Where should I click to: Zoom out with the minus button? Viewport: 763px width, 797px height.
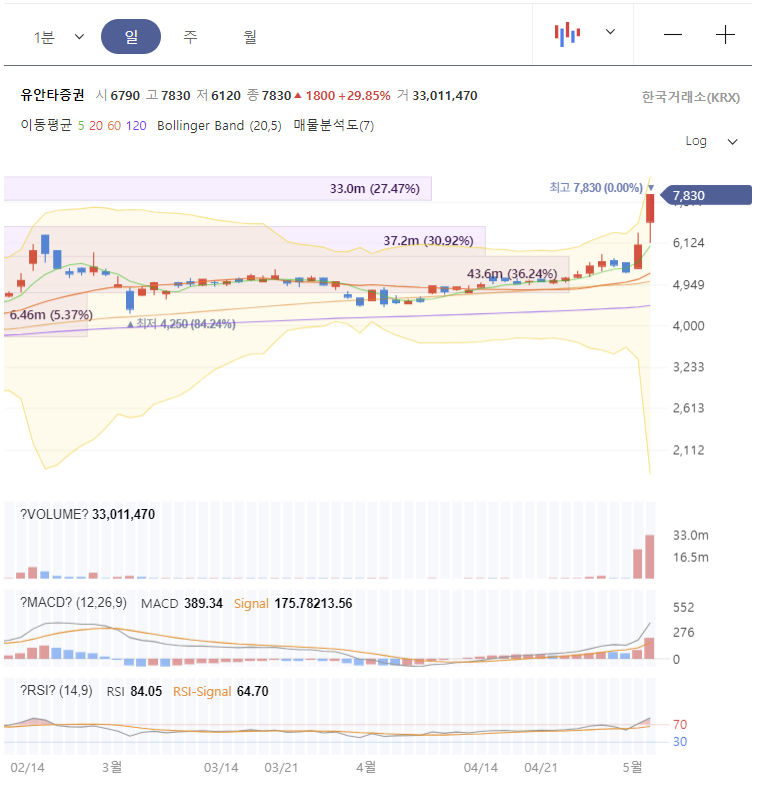tap(673, 35)
